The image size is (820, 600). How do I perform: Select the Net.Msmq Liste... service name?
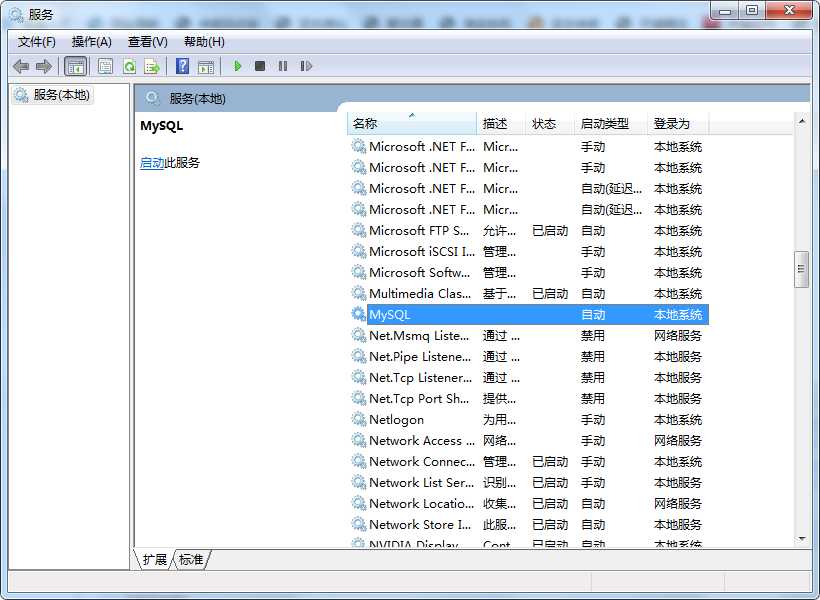(419, 335)
